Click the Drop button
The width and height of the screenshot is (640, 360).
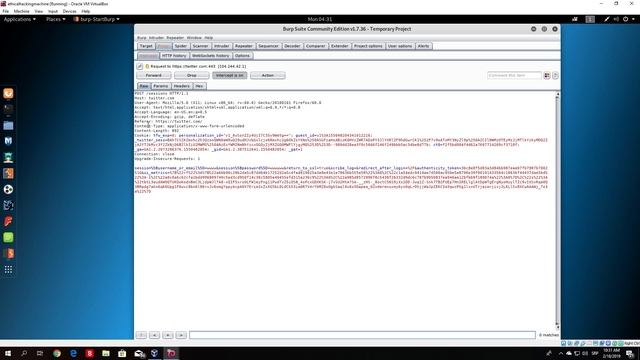tap(191, 76)
